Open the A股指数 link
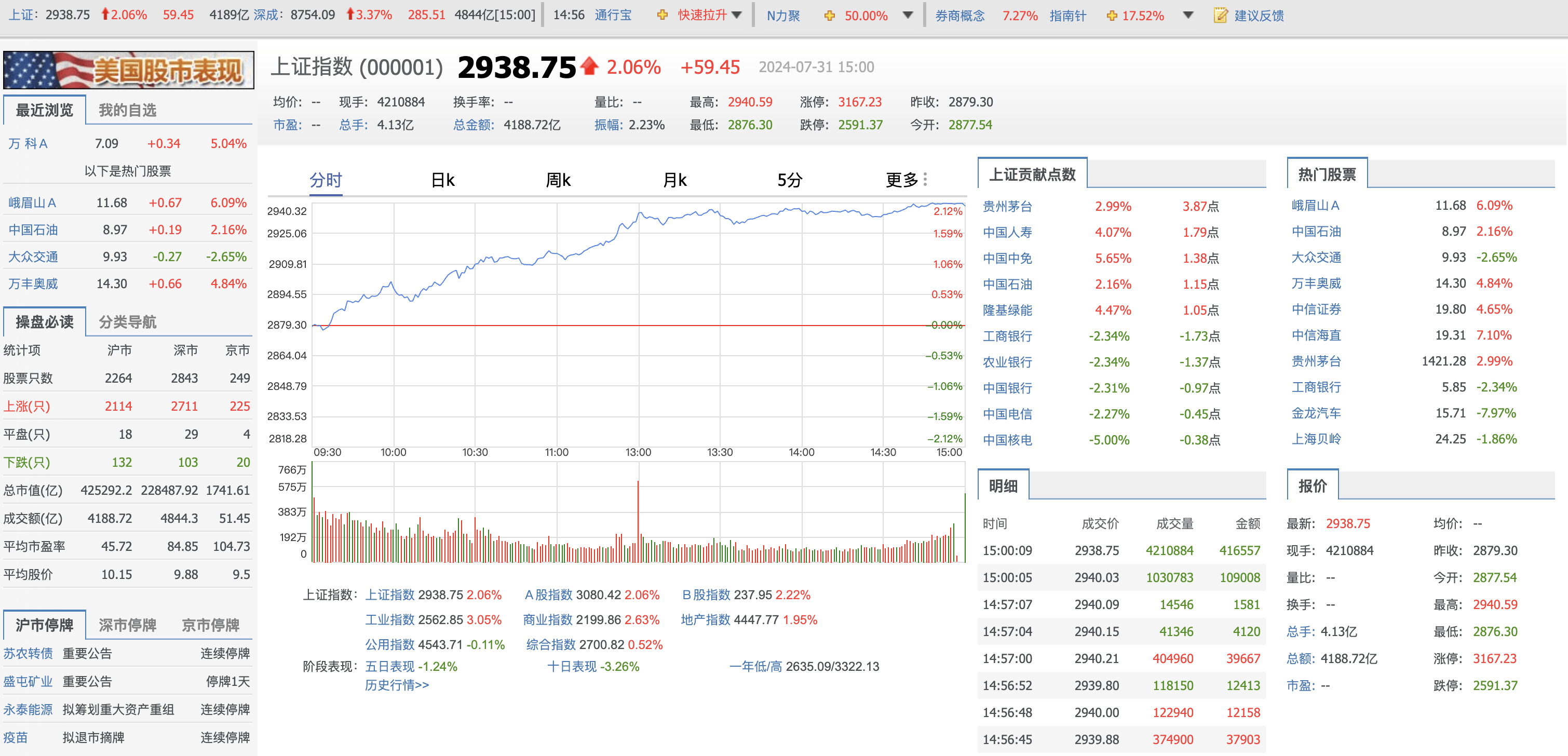Image resolution: width=1568 pixels, height=756 pixels. [548, 595]
